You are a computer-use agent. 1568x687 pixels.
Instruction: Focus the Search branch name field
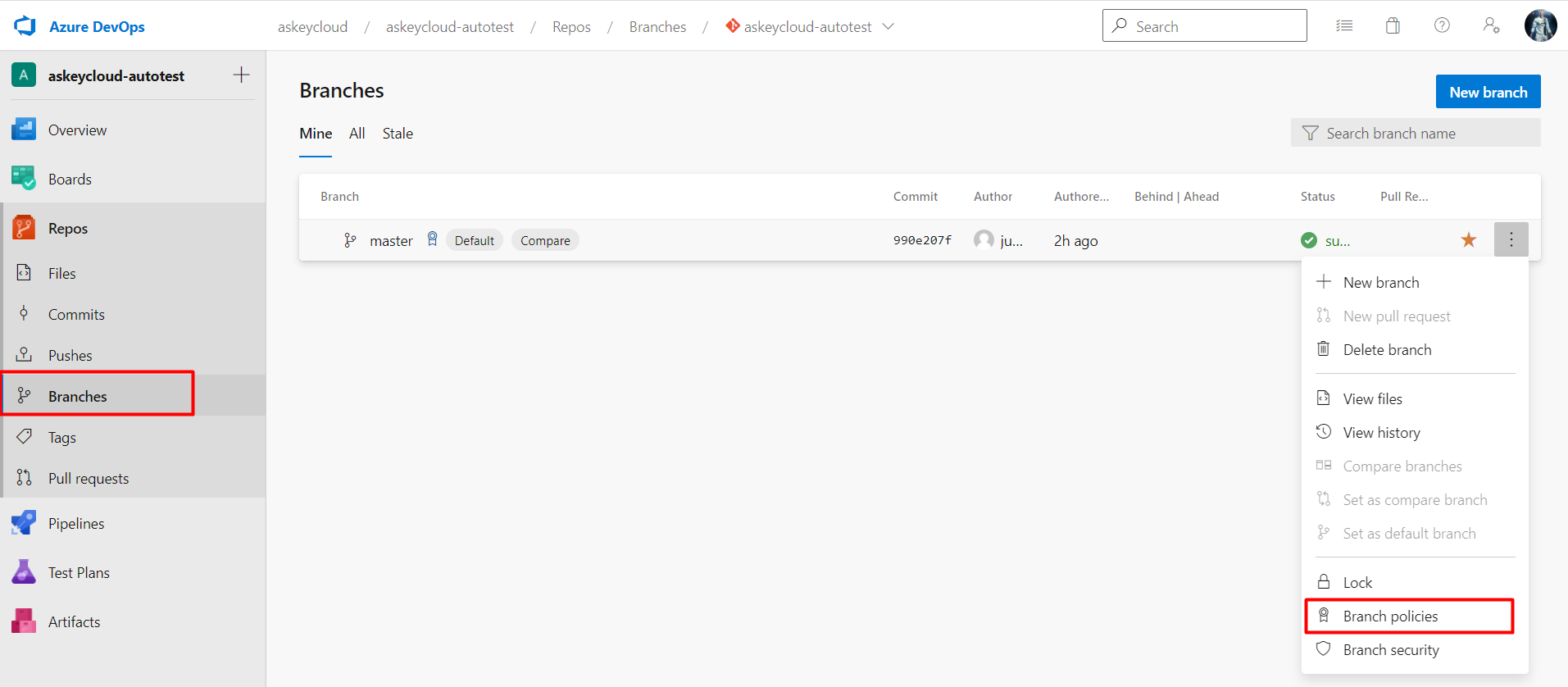(1416, 133)
